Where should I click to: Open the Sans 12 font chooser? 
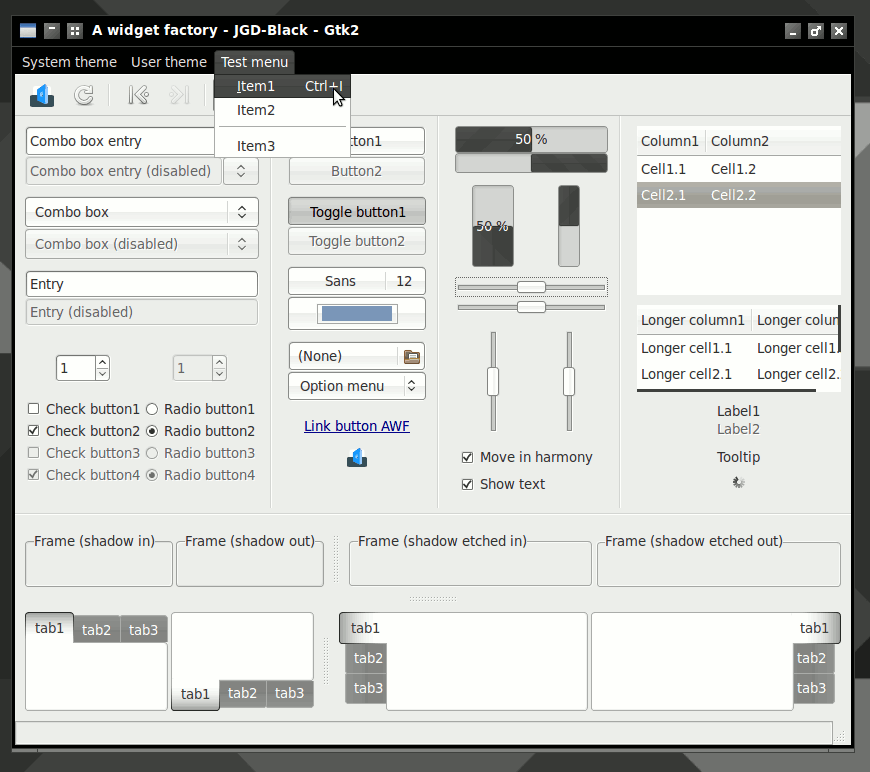coord(357,281)
